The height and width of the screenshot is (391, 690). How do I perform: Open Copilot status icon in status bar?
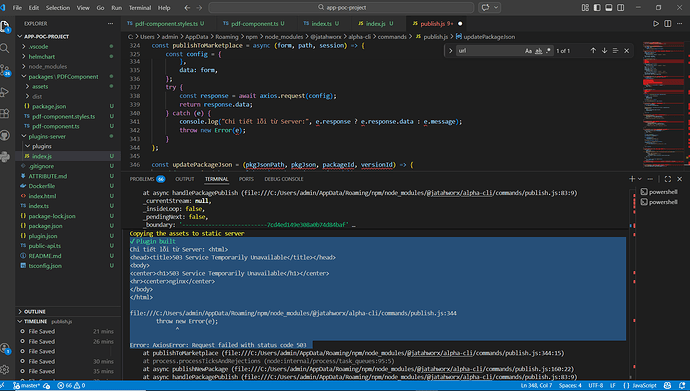[668, 385]
